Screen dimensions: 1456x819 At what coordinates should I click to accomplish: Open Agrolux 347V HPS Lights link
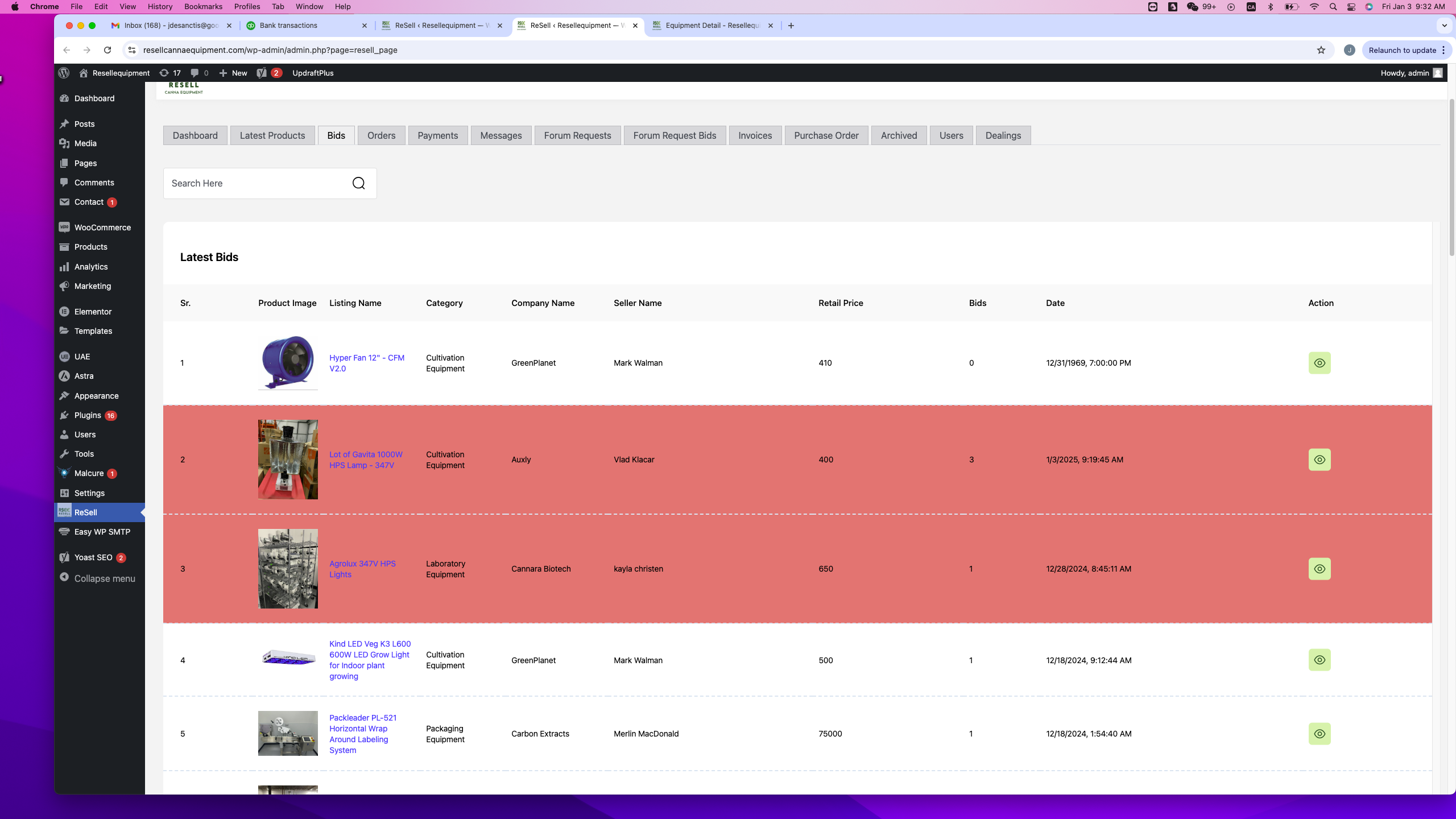(x=362, y=569)
